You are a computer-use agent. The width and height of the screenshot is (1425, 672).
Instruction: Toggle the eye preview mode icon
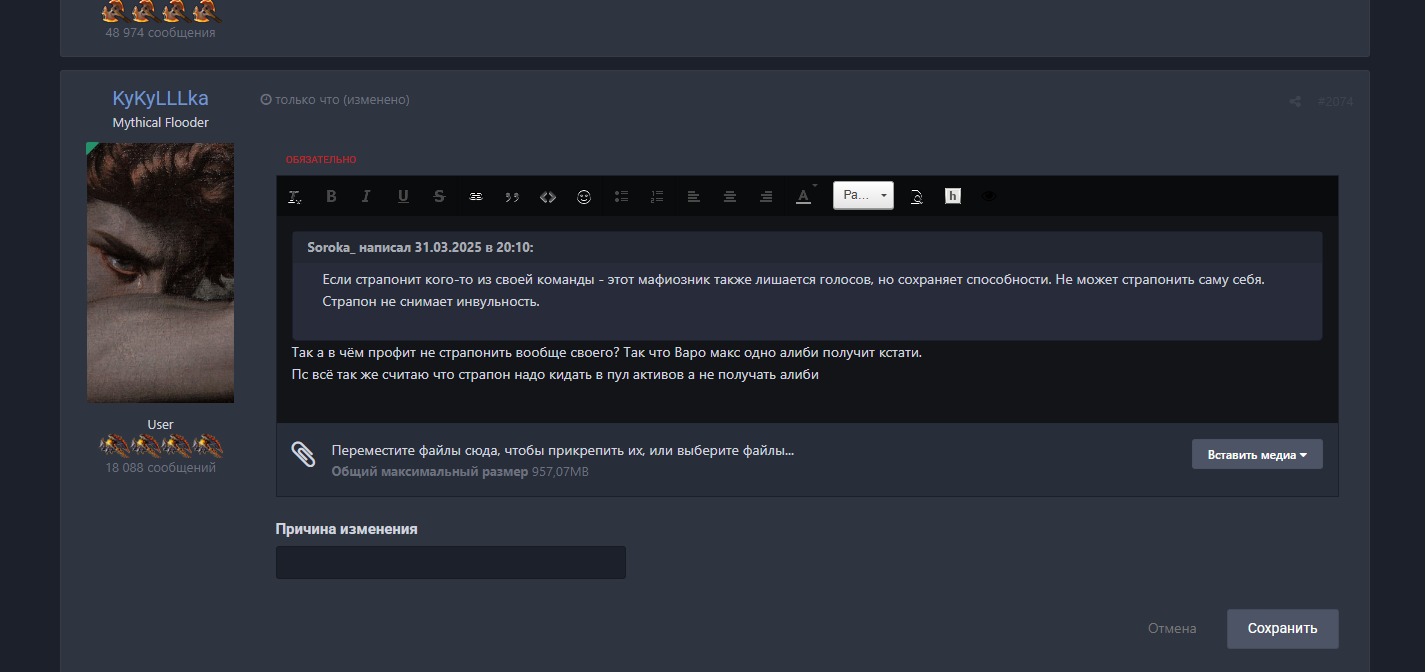(989, 197)
